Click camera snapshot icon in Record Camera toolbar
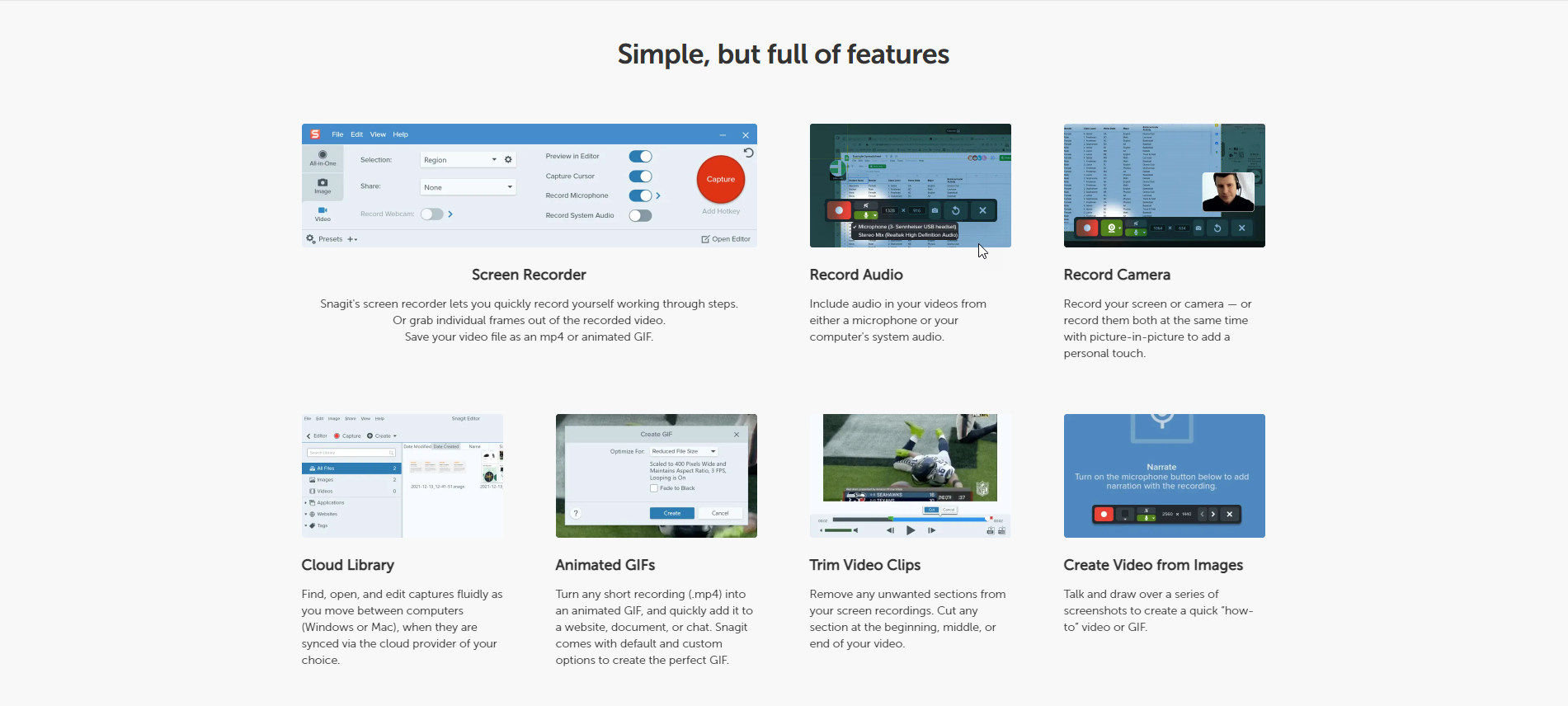 (x=1198, y=228)
